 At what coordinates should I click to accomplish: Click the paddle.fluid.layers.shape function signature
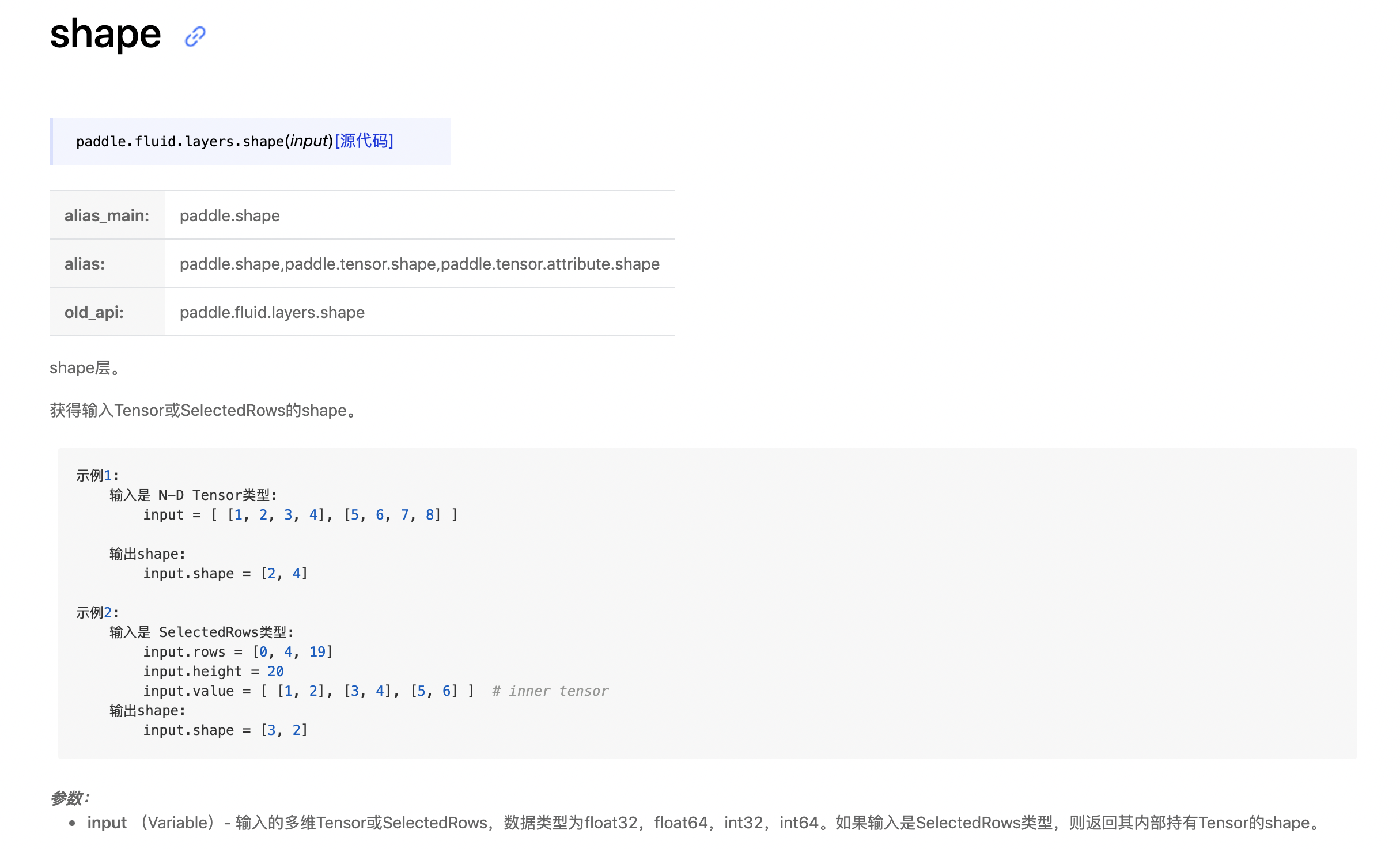(x=180, y=142)
